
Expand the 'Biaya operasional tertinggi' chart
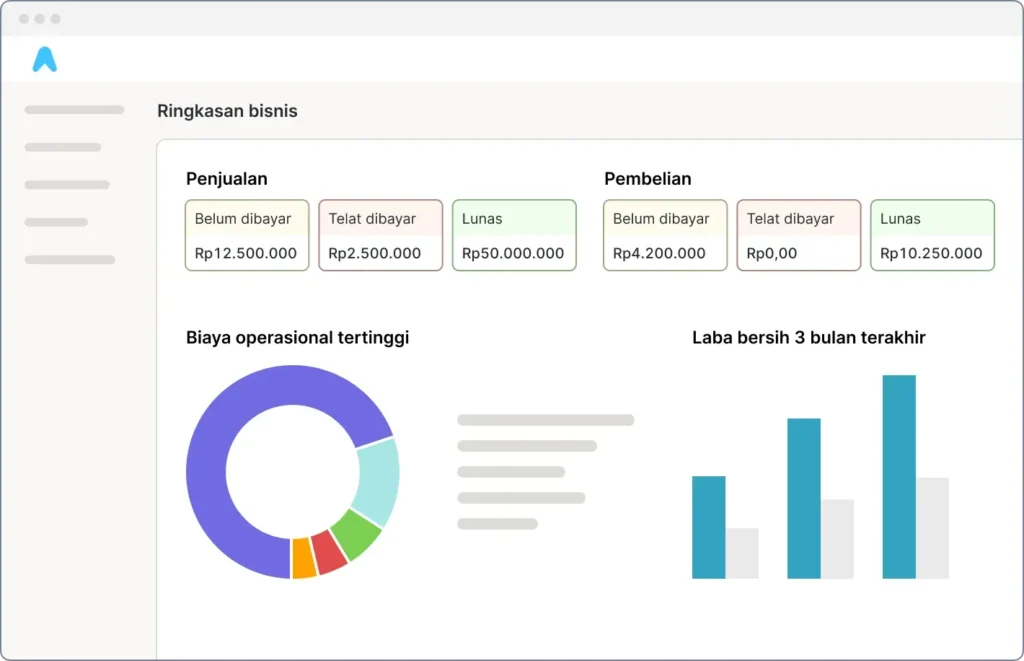[x=297, y=338]
